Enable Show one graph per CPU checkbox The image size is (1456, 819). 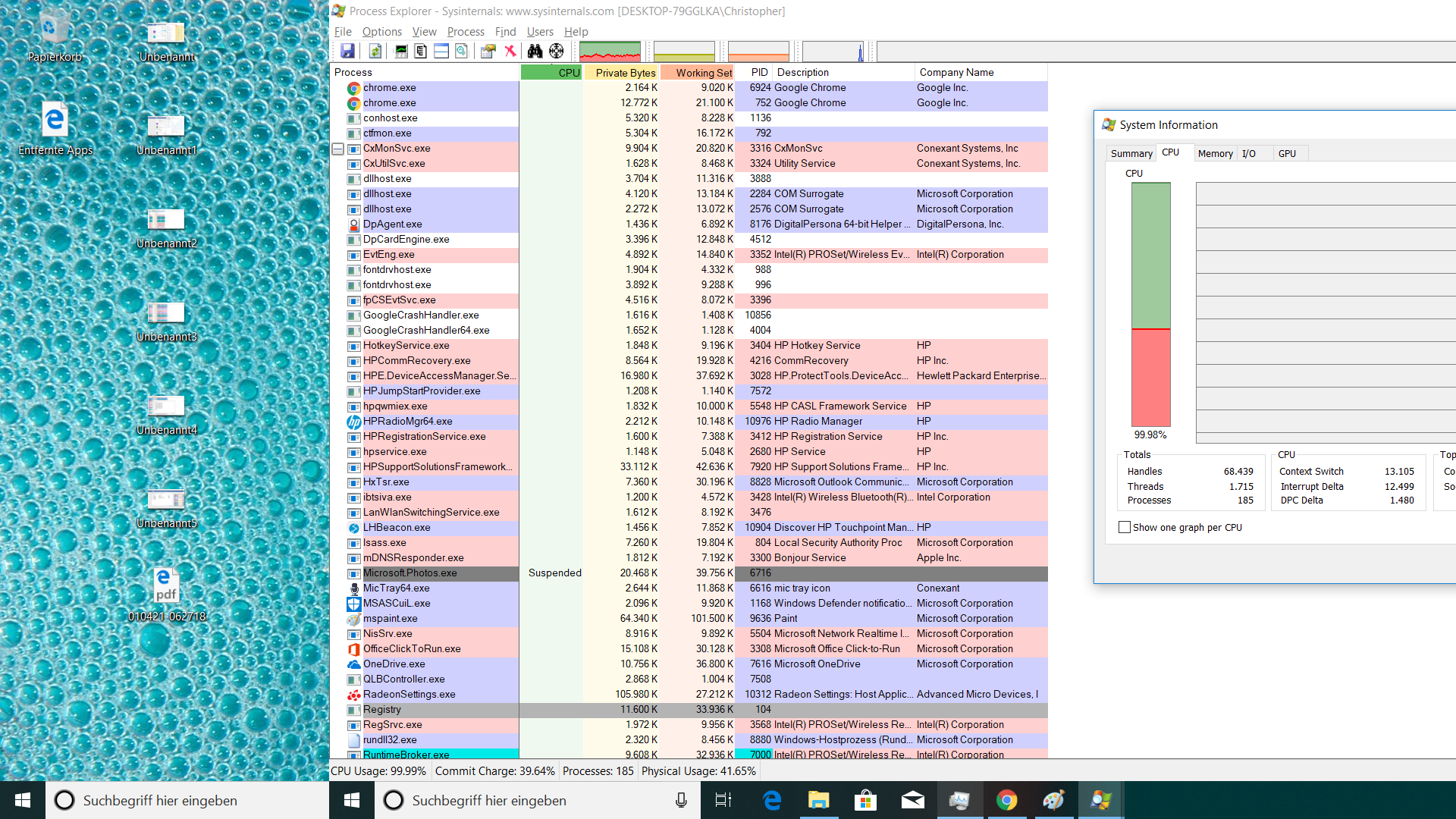(1125, 527)
